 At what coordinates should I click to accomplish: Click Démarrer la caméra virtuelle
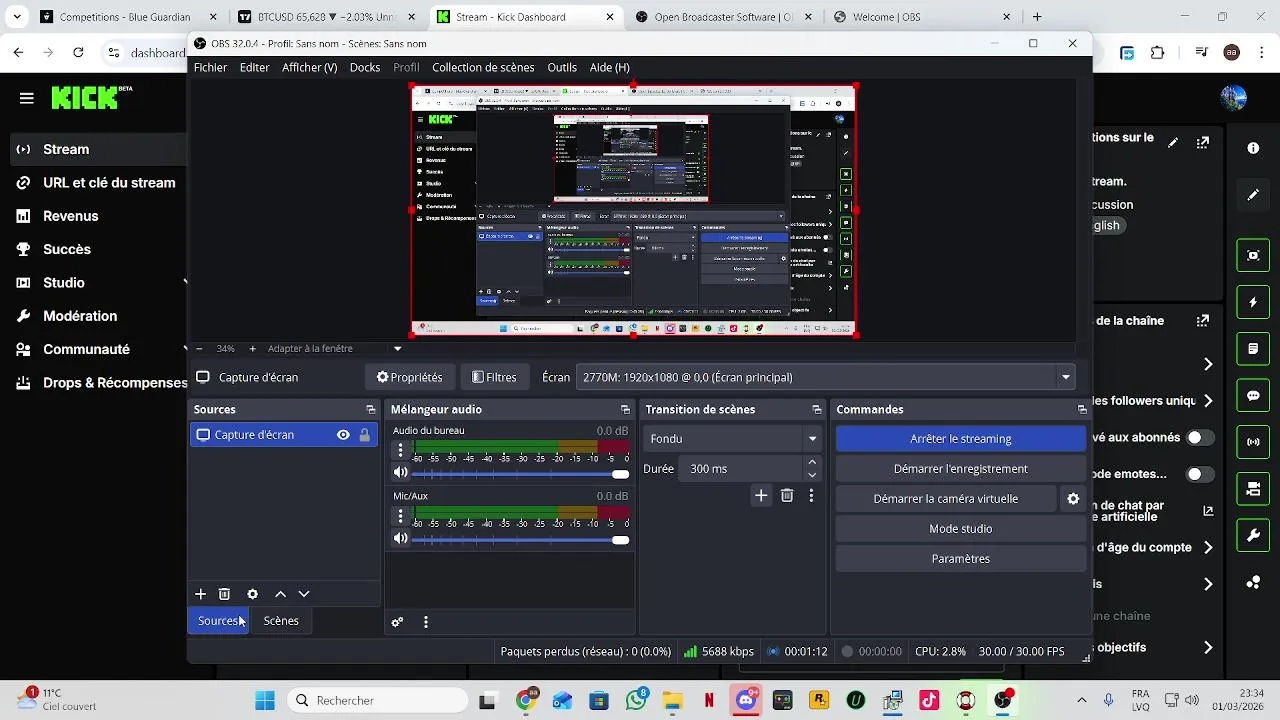(x=946, y=499)
